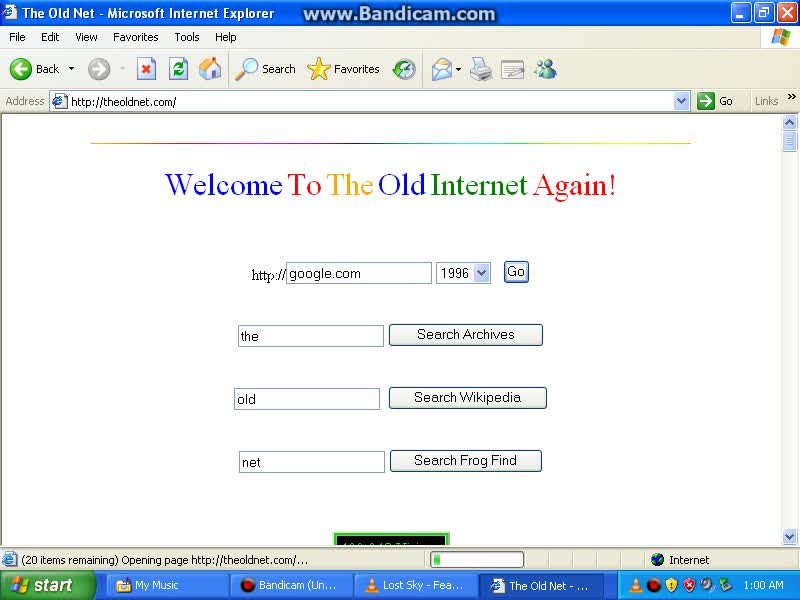Click Search Wikipedia button

click(x=467, y=397)
